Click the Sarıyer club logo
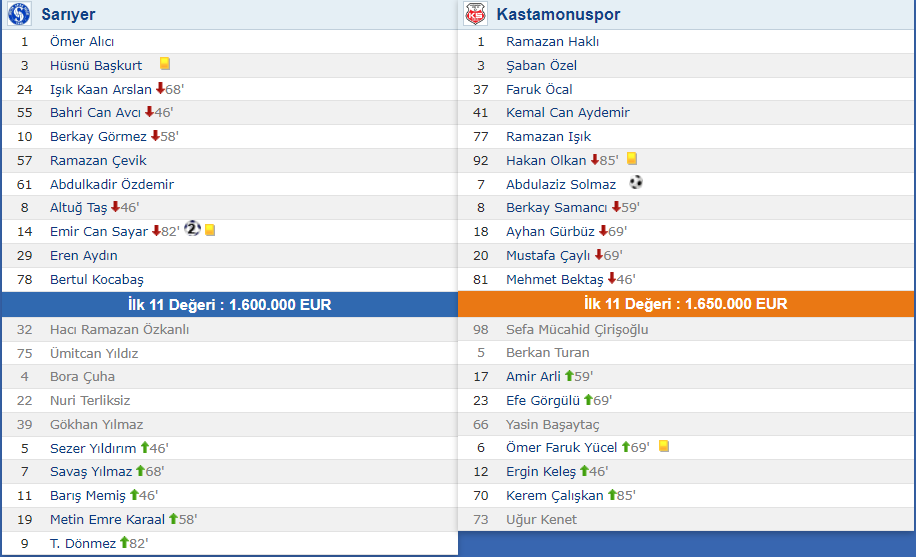This screenshot has width=916, height=557. 19,15
